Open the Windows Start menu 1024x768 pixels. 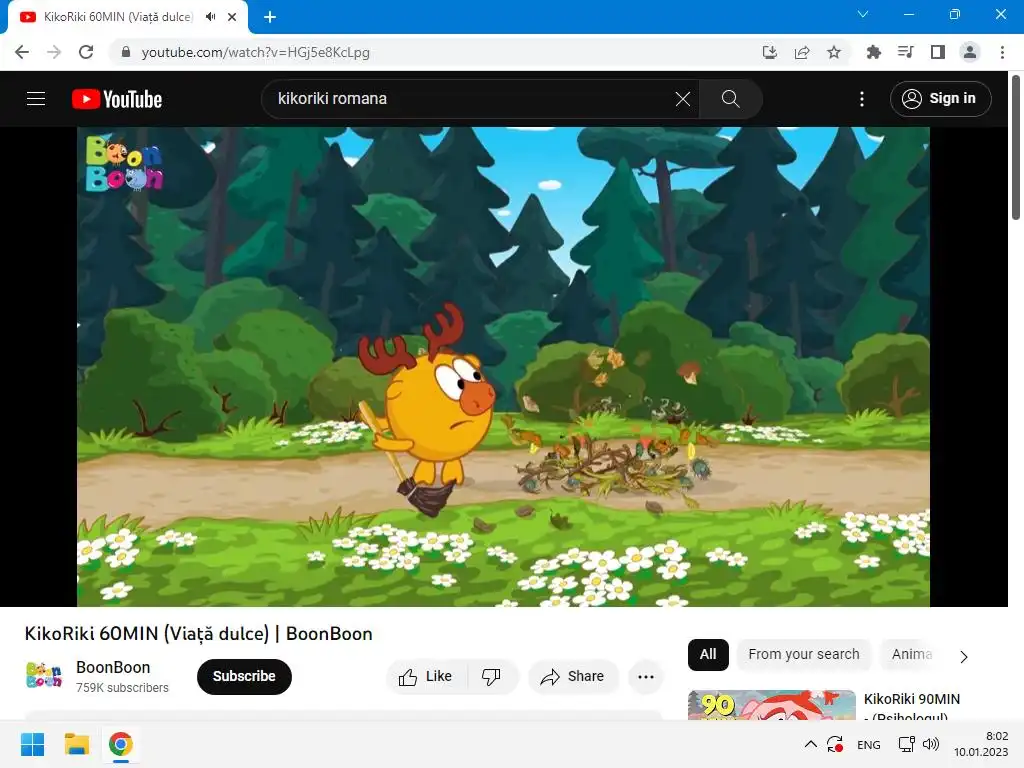click(x=33, y=744)
